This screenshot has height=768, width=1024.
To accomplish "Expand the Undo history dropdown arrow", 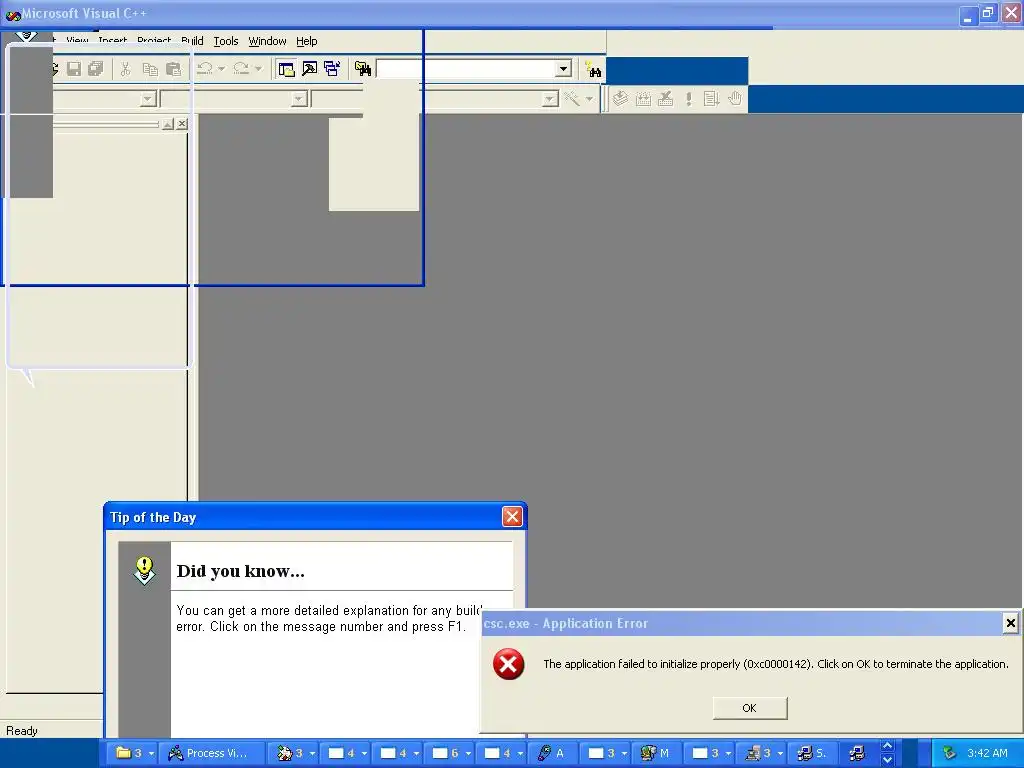I will (221, 69).
